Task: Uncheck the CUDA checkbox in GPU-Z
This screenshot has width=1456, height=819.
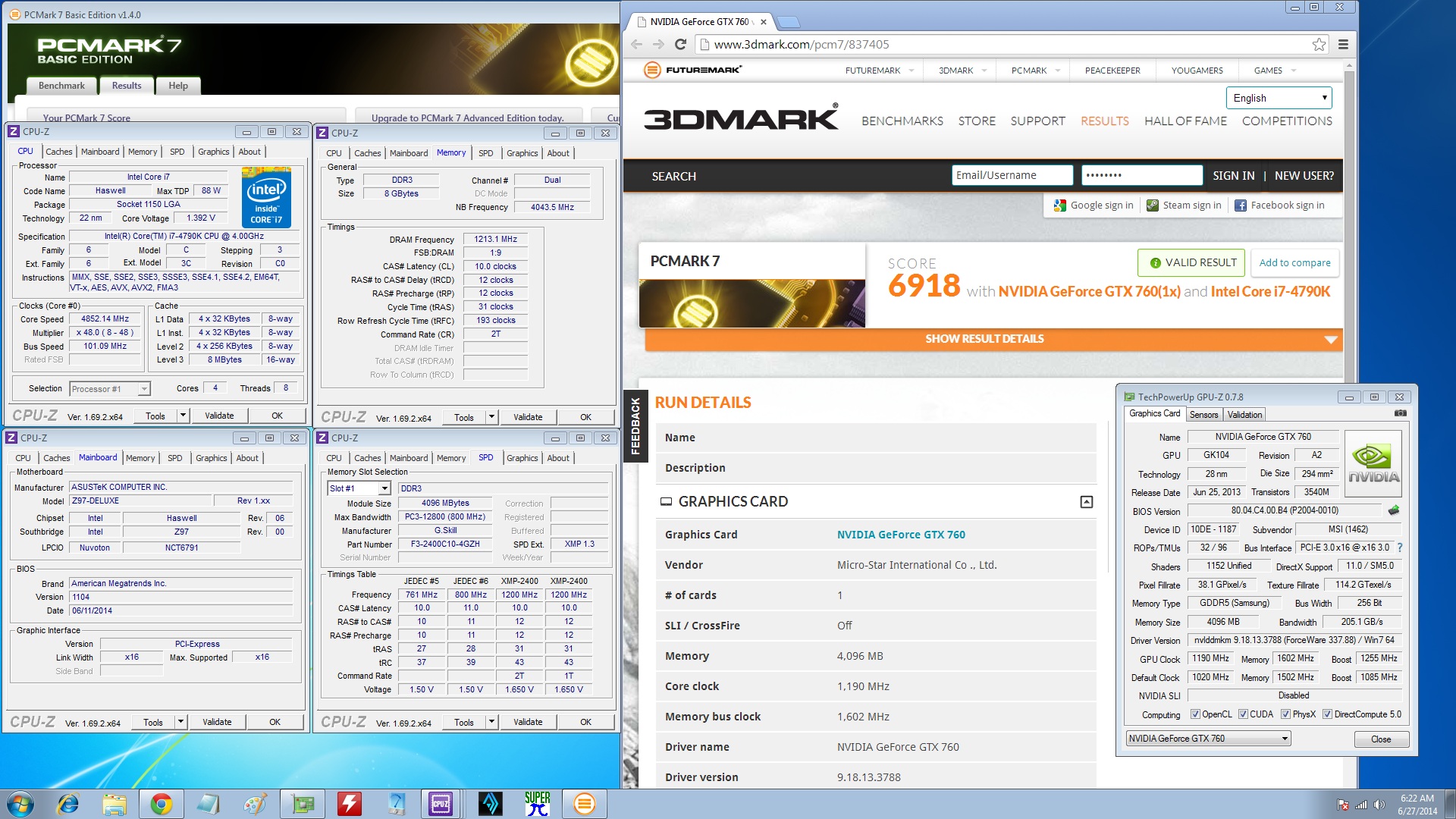Action: [1243, 714]
